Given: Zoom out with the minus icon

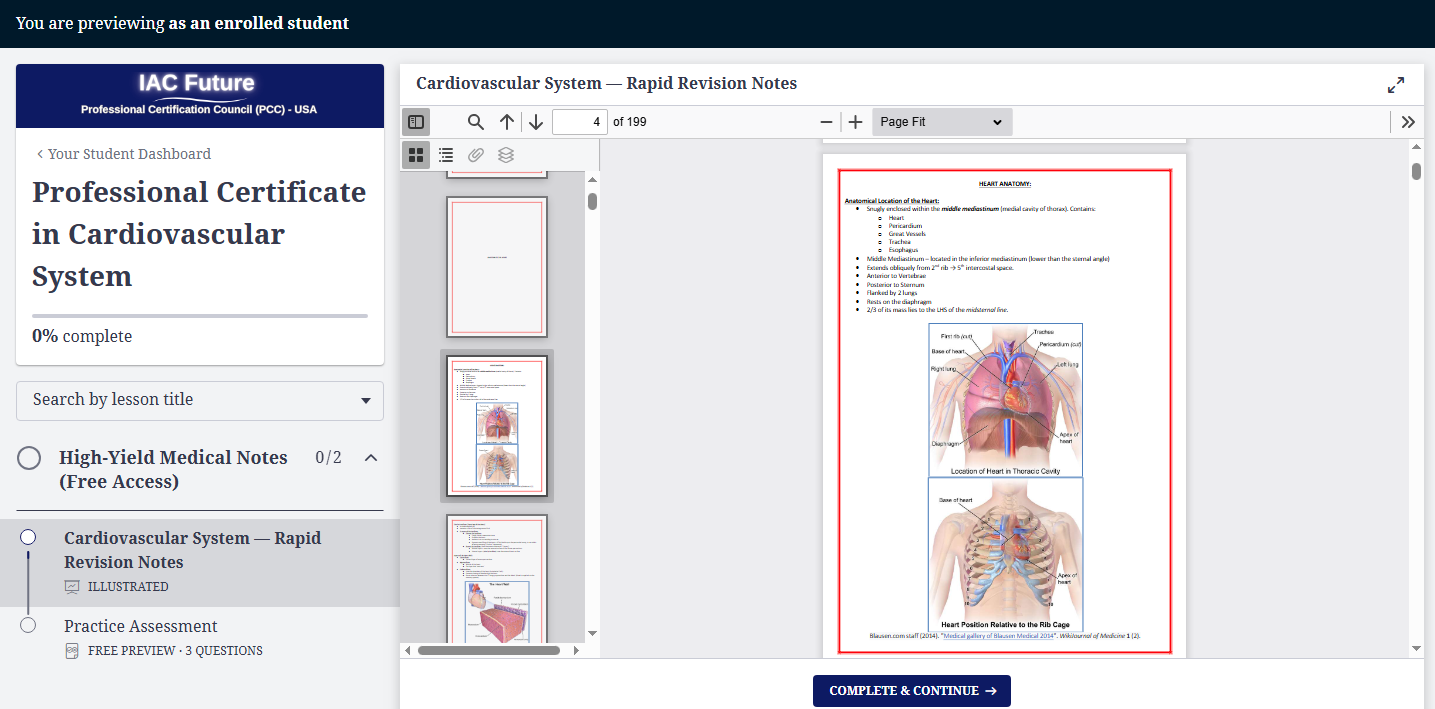Looking at the screenshot, I should tap(826, 122).
